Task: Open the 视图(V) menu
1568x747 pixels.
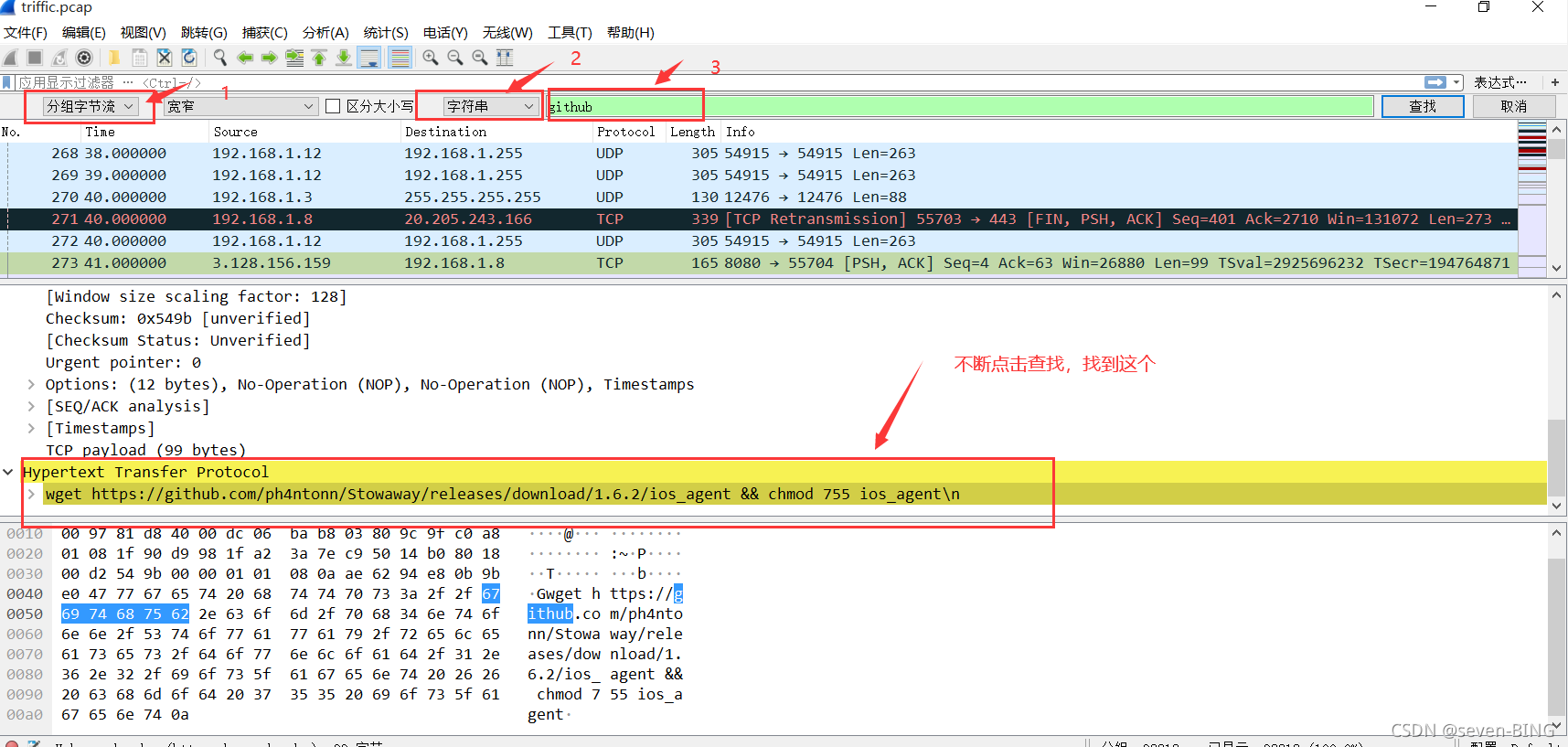Action: 144,32
